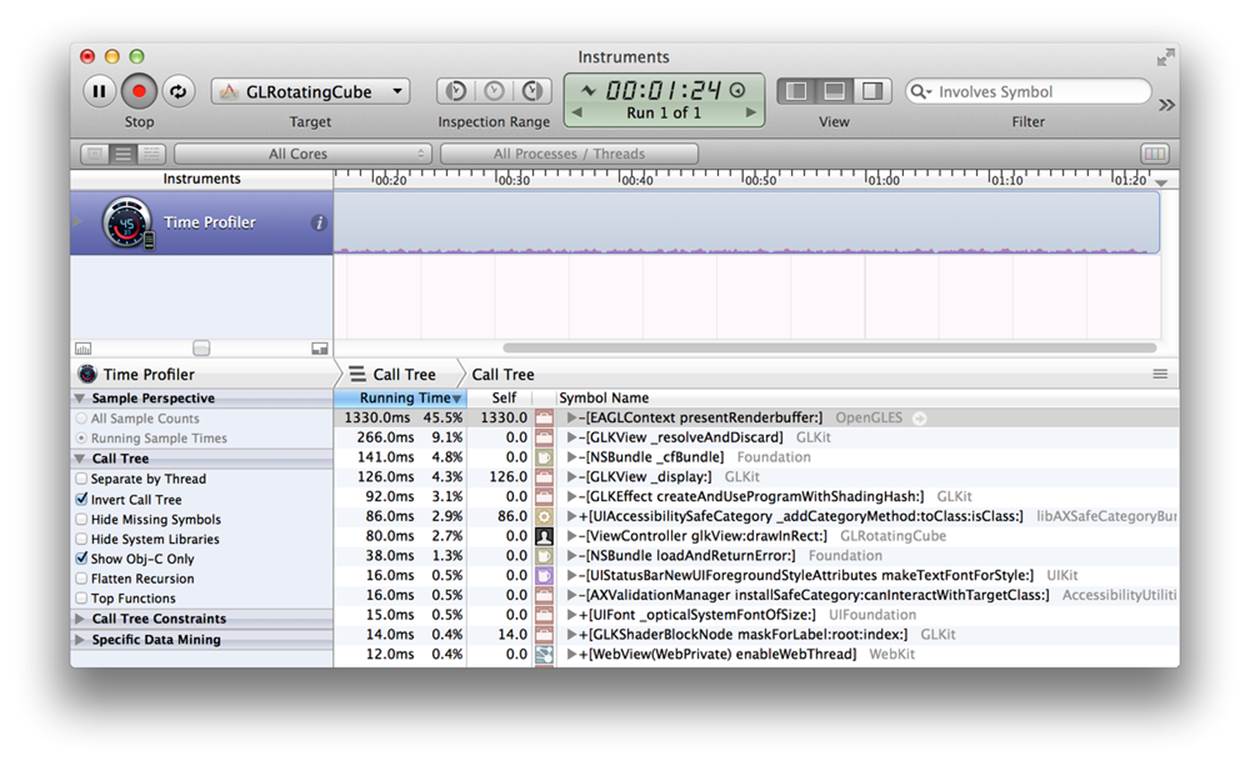Viewport: 1250px width, 765px height.
Task: Enable Hide Missing Symbols checkbox
Action: (82, 519)
